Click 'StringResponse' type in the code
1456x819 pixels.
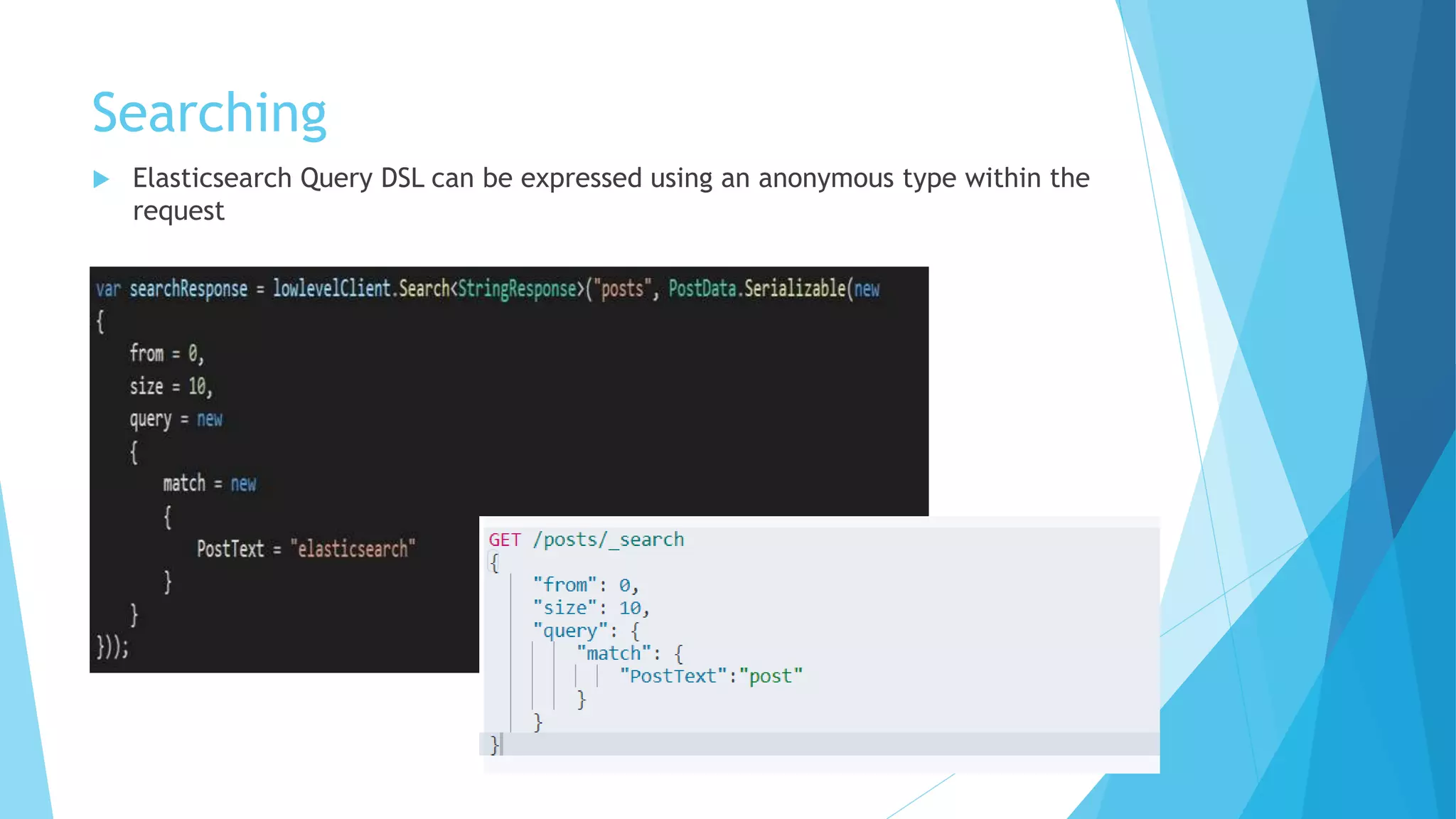pos(518,289)
